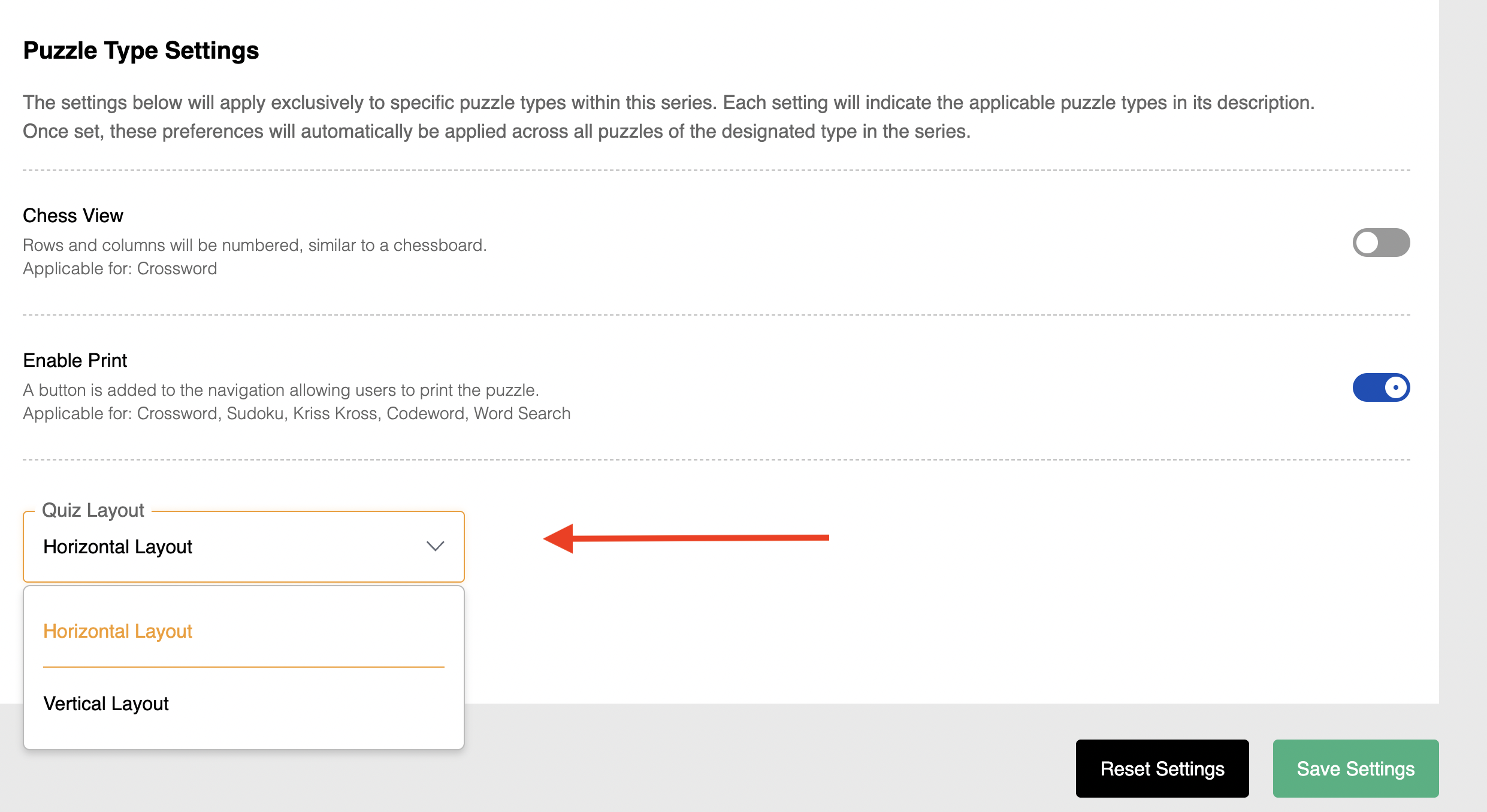Click the Quiz Layout field label
Screen dimensions: 1487x812
pyautogui.click(x=93, y=510)
